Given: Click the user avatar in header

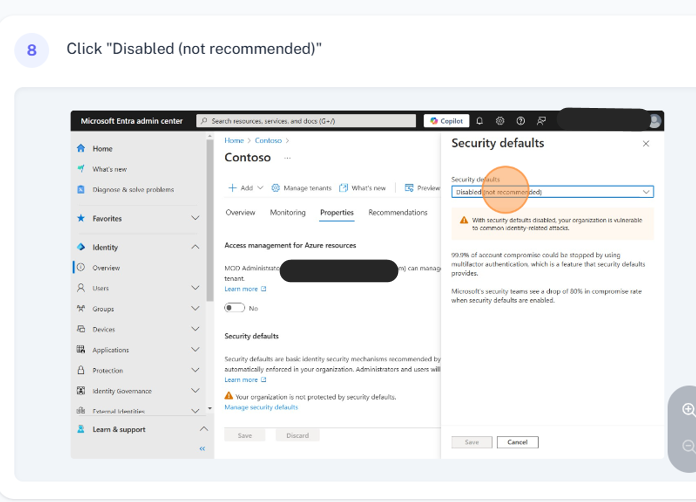Looking at the screenshot, I should tap(655, 121).
